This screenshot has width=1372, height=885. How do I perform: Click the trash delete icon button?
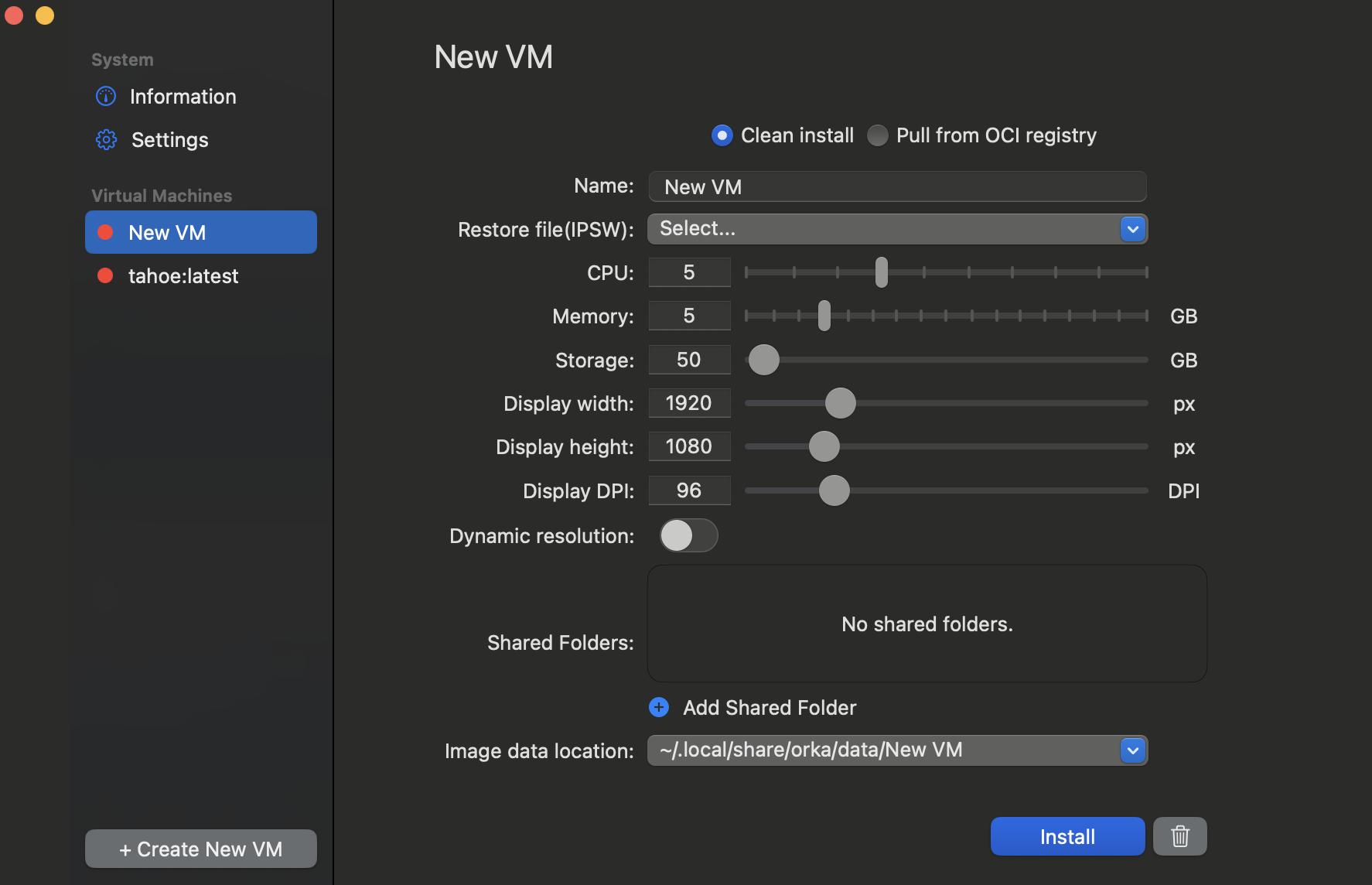click(1179, 836)
